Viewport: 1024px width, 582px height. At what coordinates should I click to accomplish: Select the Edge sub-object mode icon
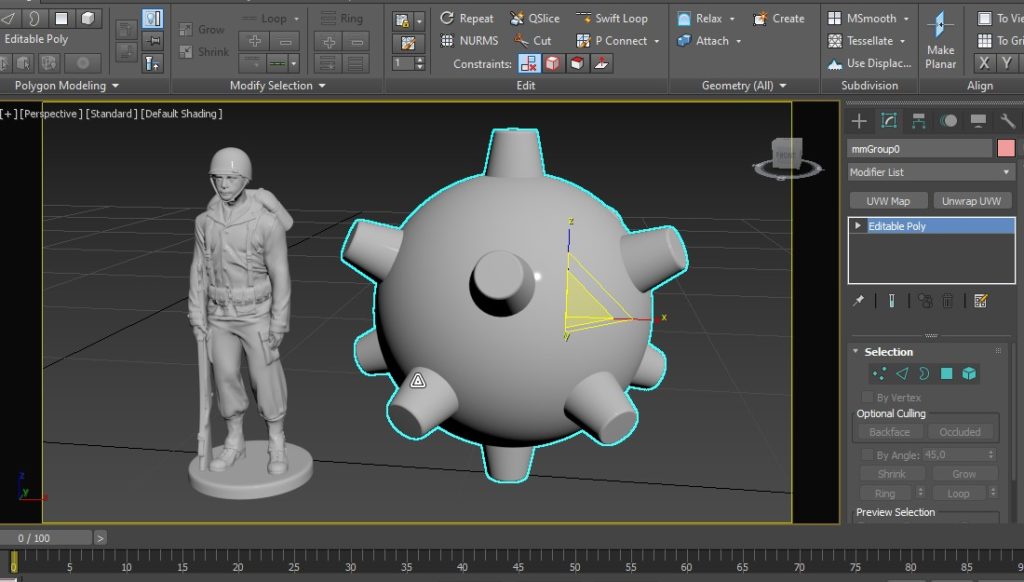[x=903, y=373]
